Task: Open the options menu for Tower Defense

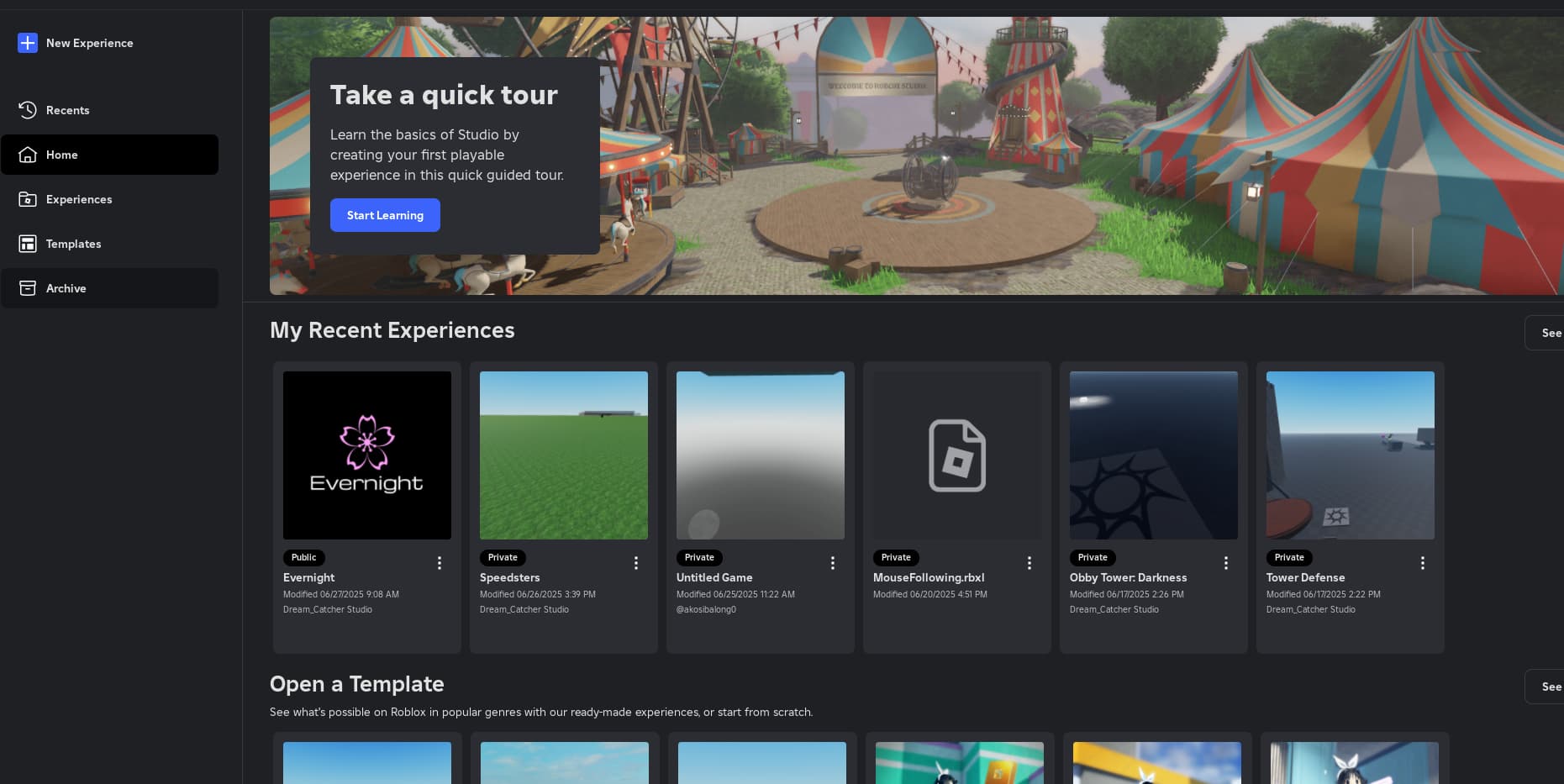Action: point(1423,563)
